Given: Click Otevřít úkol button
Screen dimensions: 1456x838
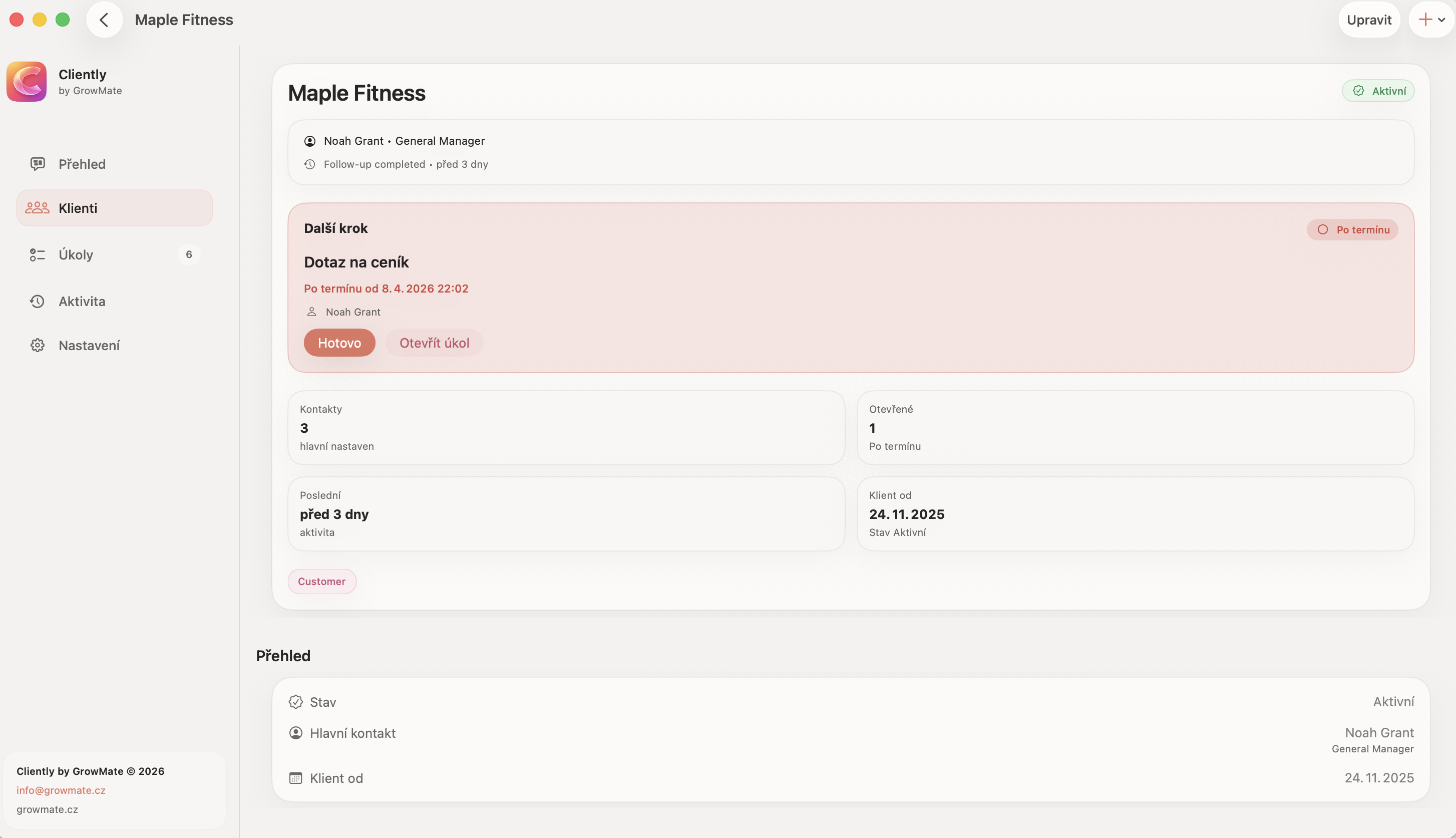Looking at the screenshot, I should pos(434,343).
